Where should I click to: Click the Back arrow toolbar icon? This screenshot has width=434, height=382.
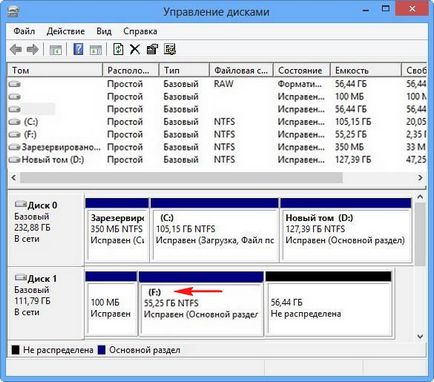click(16, 50)
